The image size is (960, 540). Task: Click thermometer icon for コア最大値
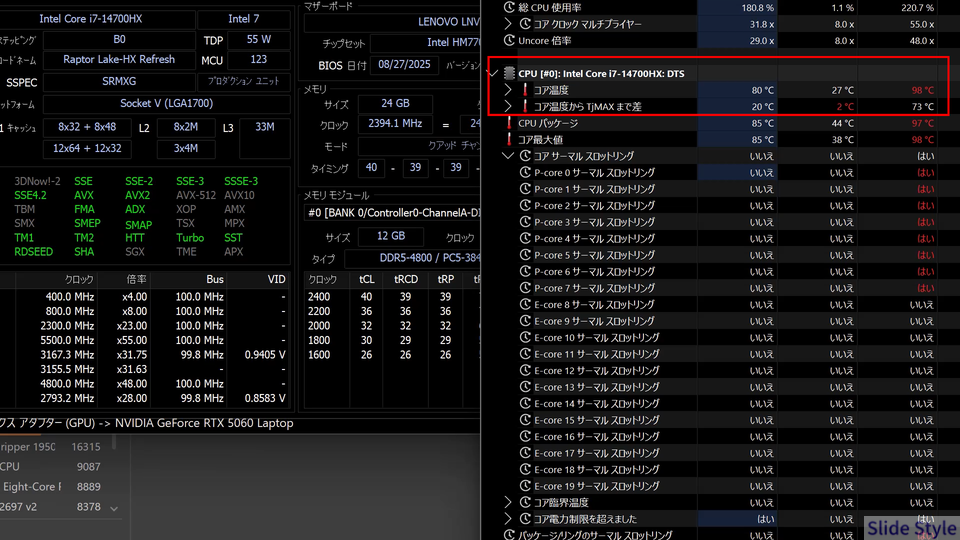509,140
